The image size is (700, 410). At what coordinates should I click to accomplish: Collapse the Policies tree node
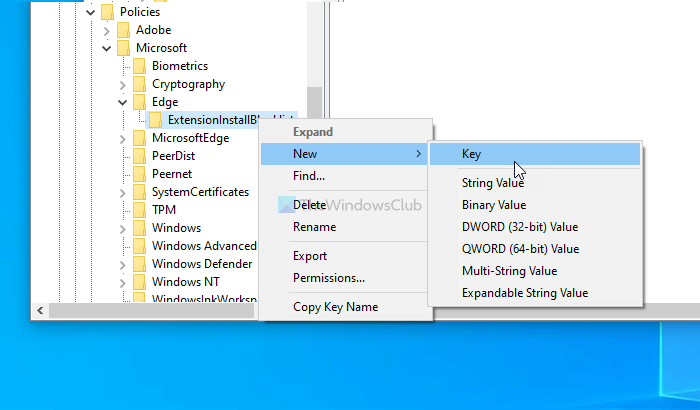[91, 12]
